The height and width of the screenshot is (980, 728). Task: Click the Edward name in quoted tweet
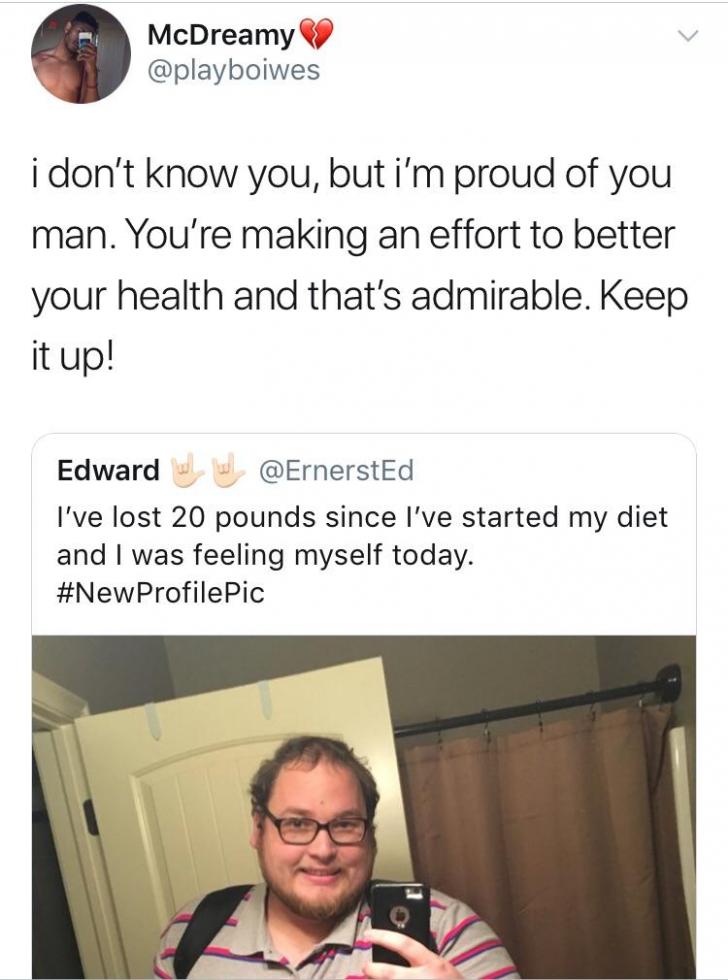click(x=108, y=469)
